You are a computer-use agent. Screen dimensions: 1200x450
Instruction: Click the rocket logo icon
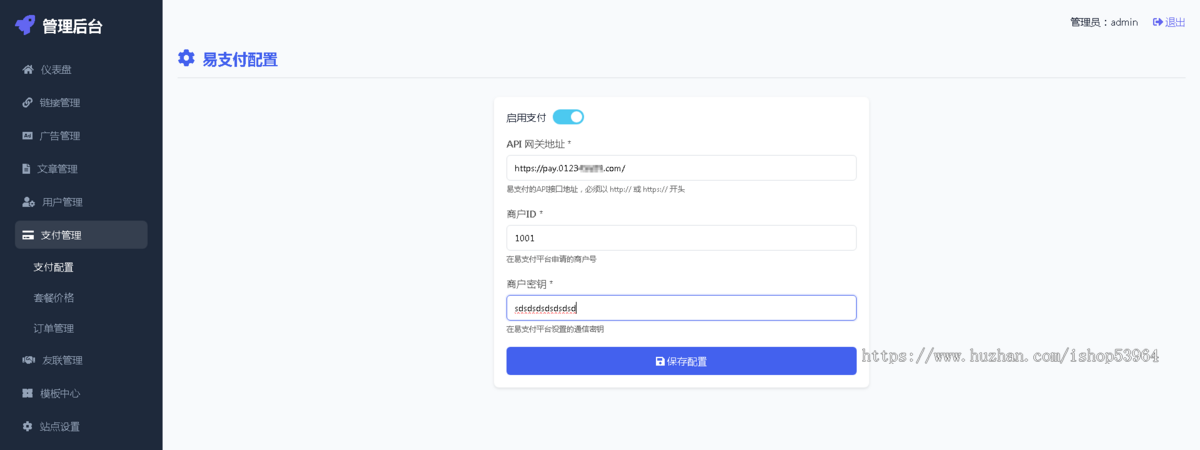(25, 25)
